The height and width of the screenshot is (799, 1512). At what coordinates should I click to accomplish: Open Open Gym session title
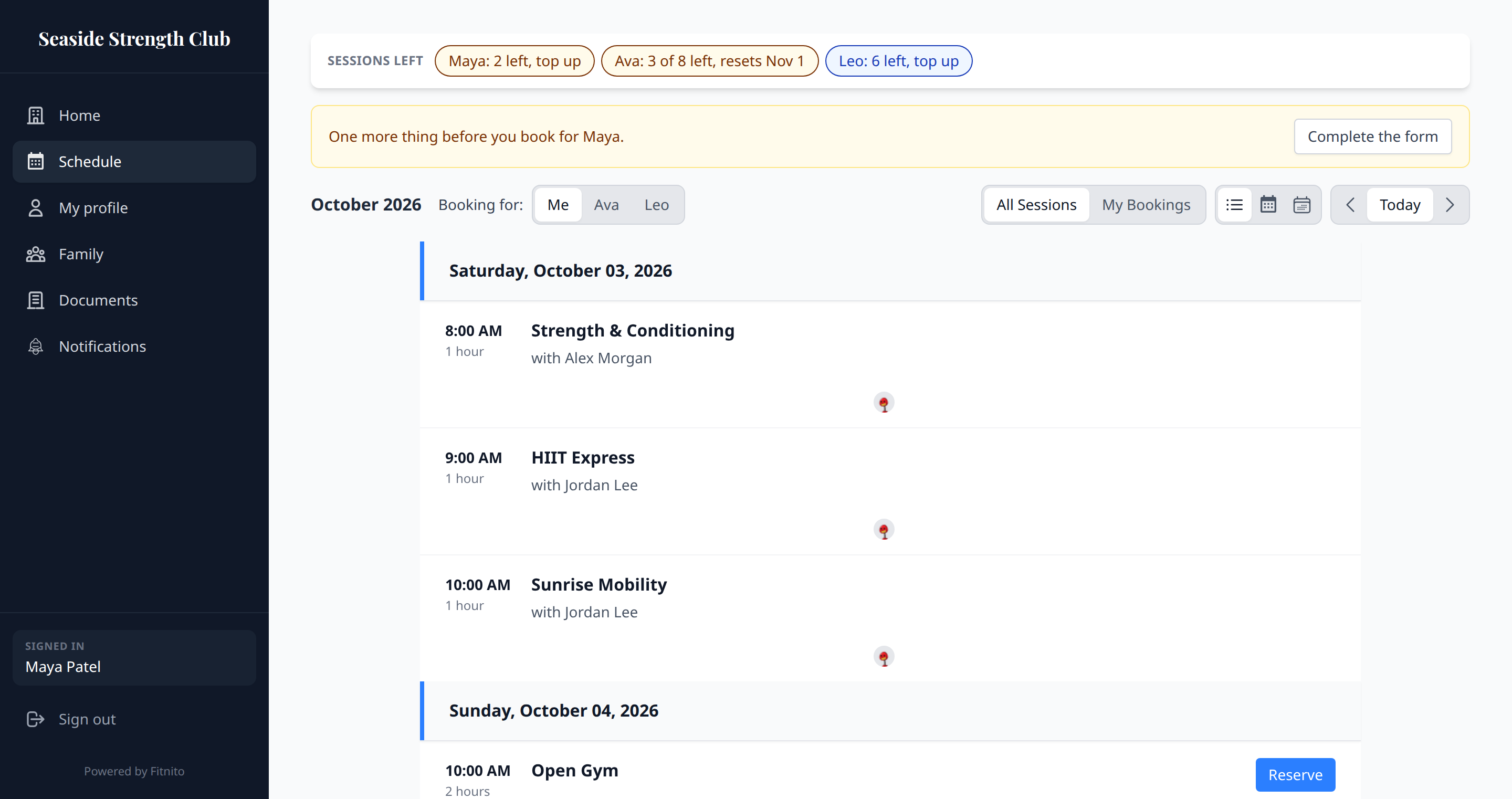(574, 770)
